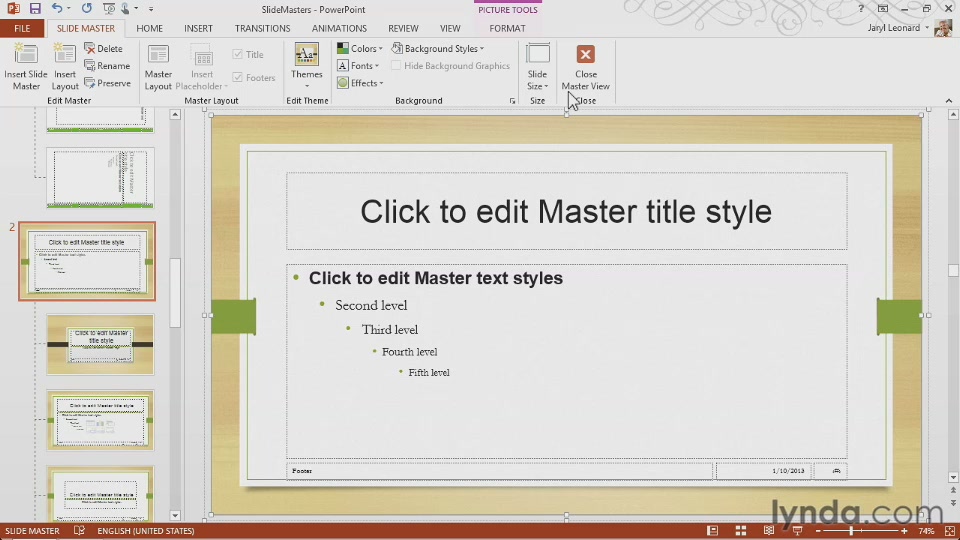Viewport: 960px width, 540px height.
Task: Switch to Normal view from status bar
Action: [712, 531]
